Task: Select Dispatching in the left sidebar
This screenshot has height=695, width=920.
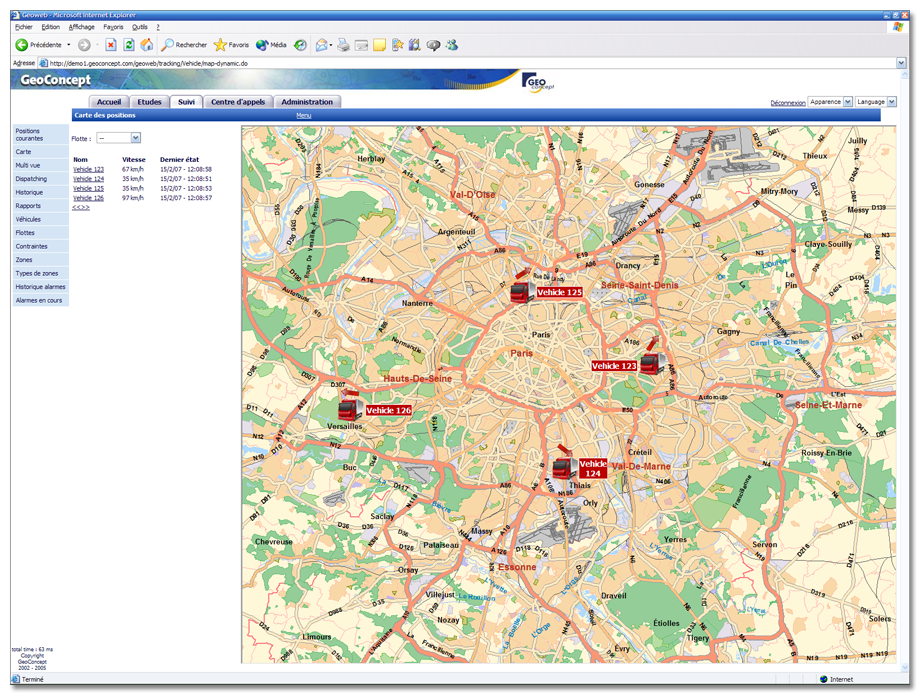Action: click(31, 179)
